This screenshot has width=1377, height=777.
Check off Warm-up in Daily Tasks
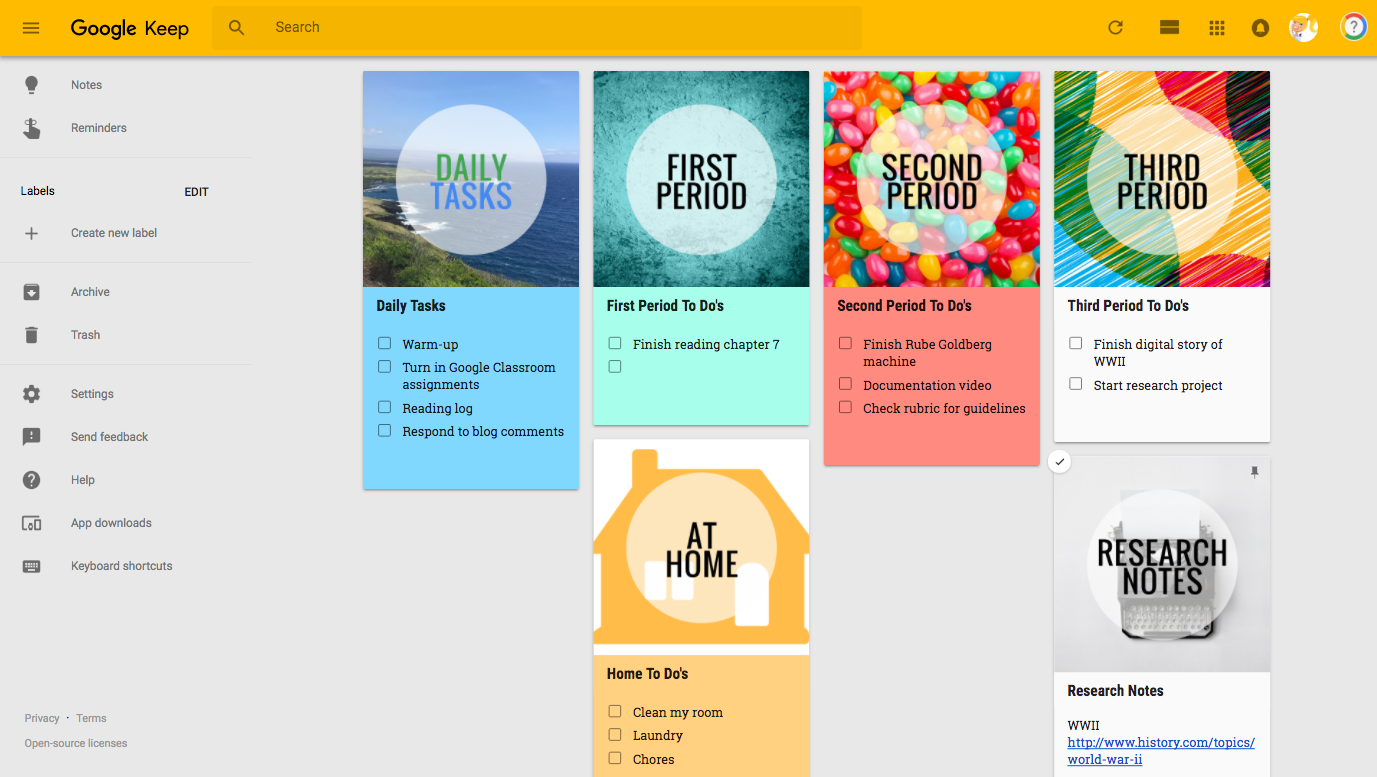point(384,343)
